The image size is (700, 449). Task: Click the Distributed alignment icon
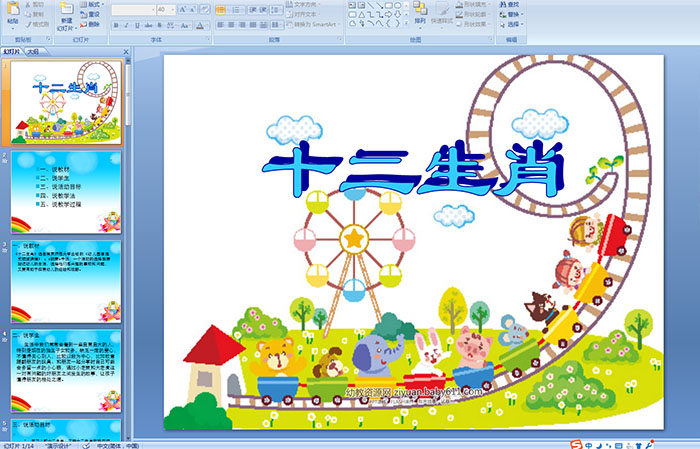(263, 25)
